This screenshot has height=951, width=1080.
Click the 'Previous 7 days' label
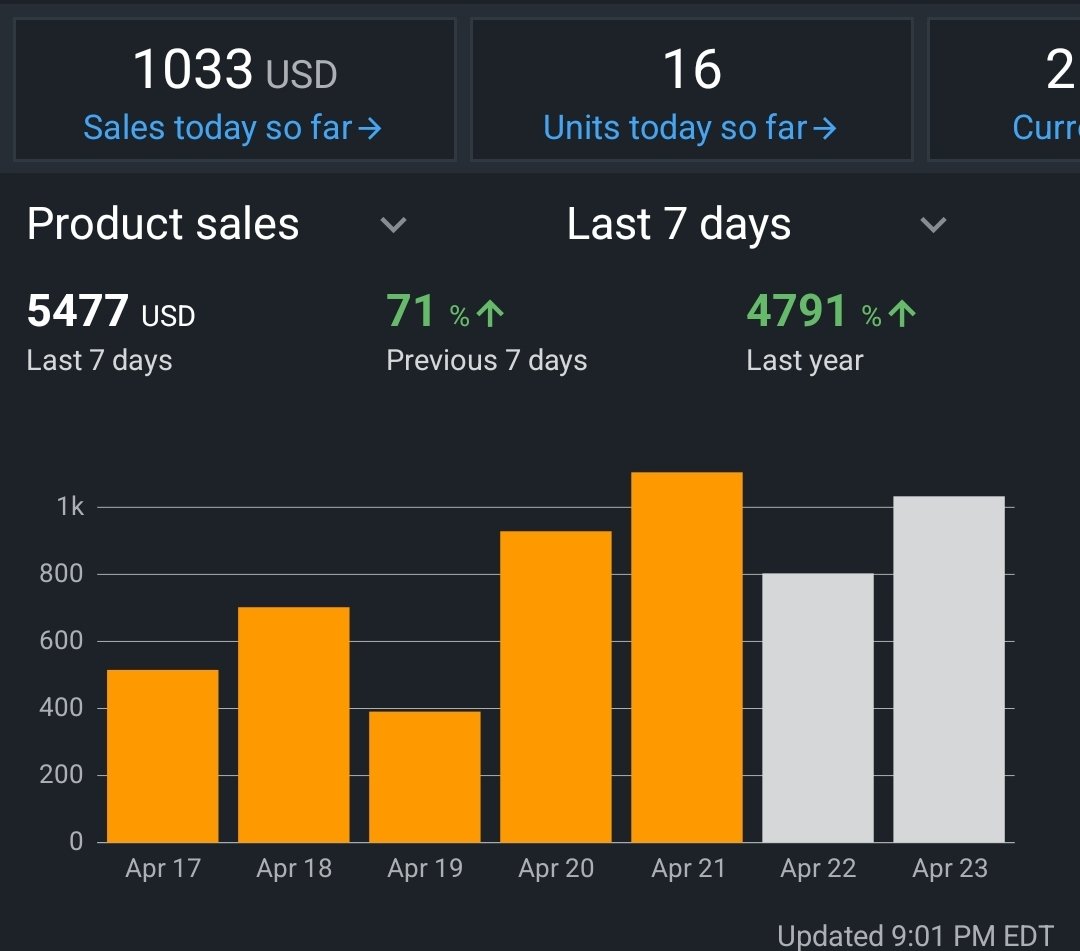pyautogui.click(x=486, y=360)
